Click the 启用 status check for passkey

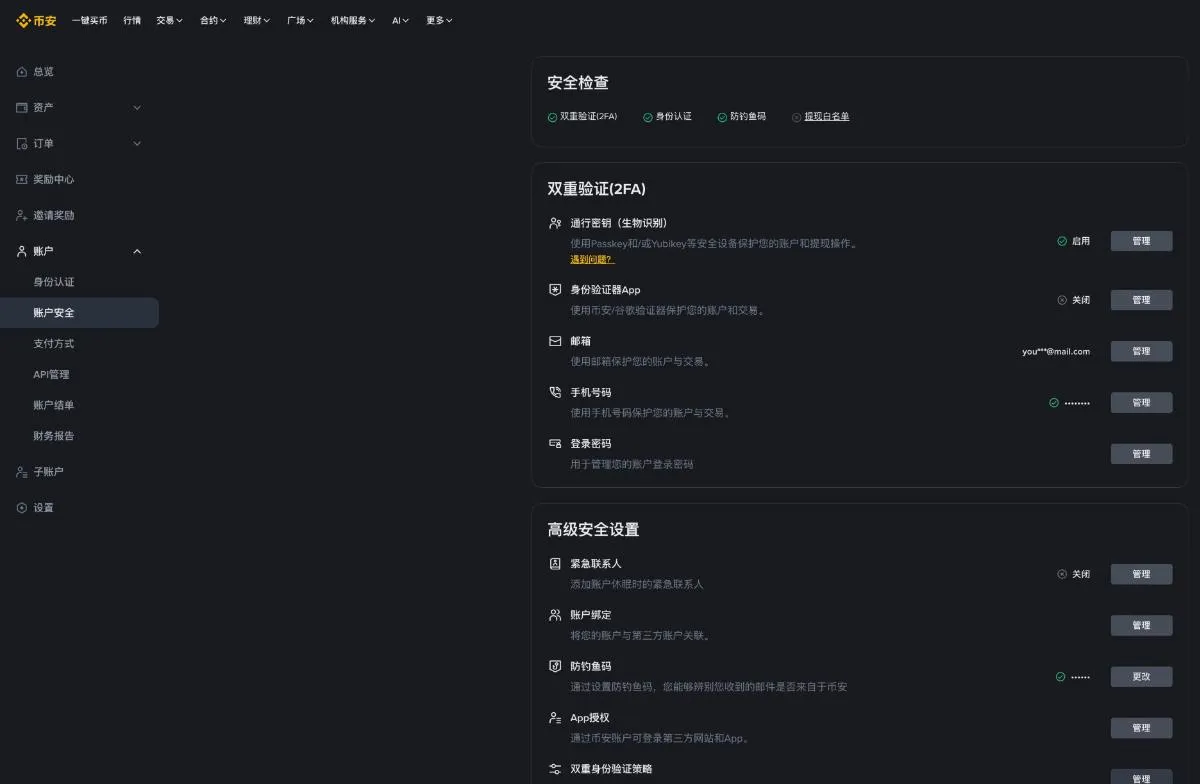coord(1062,241)
